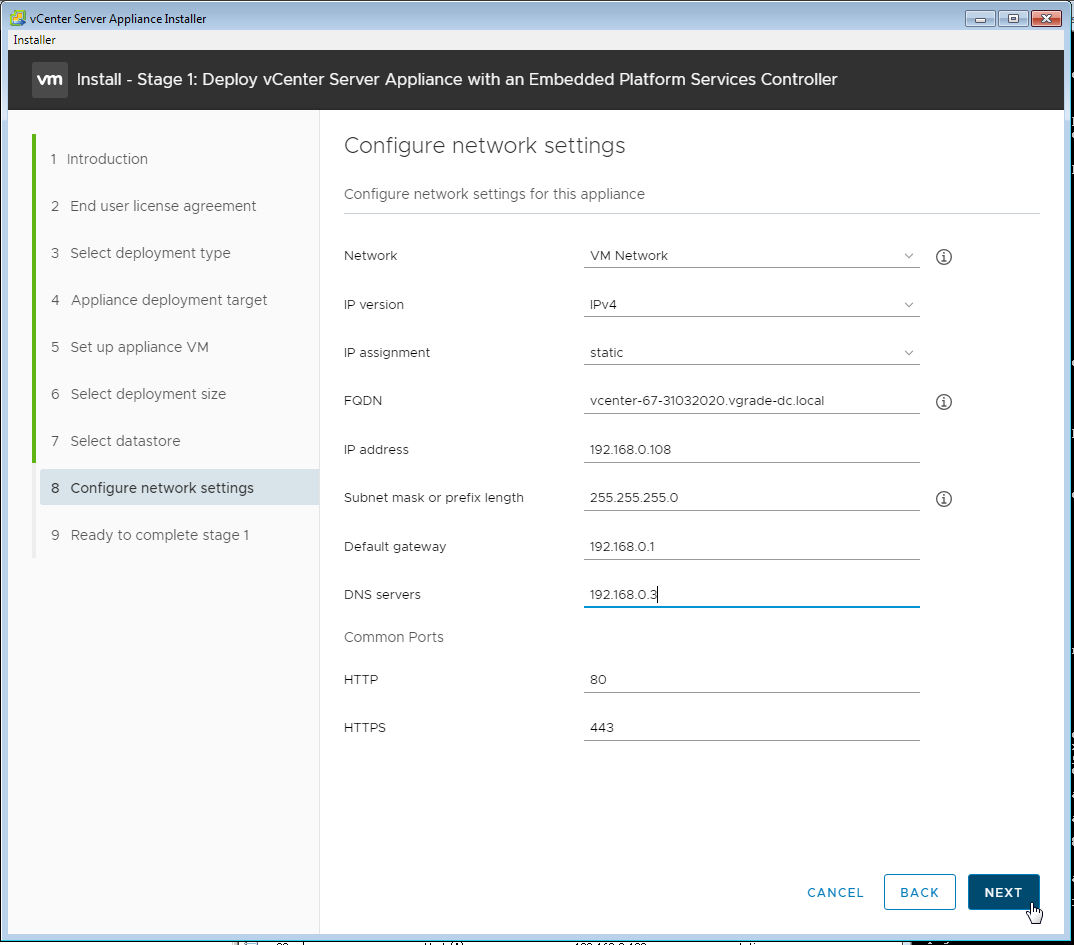Image resolution: width=1074 pixels, height=945 pixels.
Task: Click the info icon beside FQDN field
Action: pos(943,402)
